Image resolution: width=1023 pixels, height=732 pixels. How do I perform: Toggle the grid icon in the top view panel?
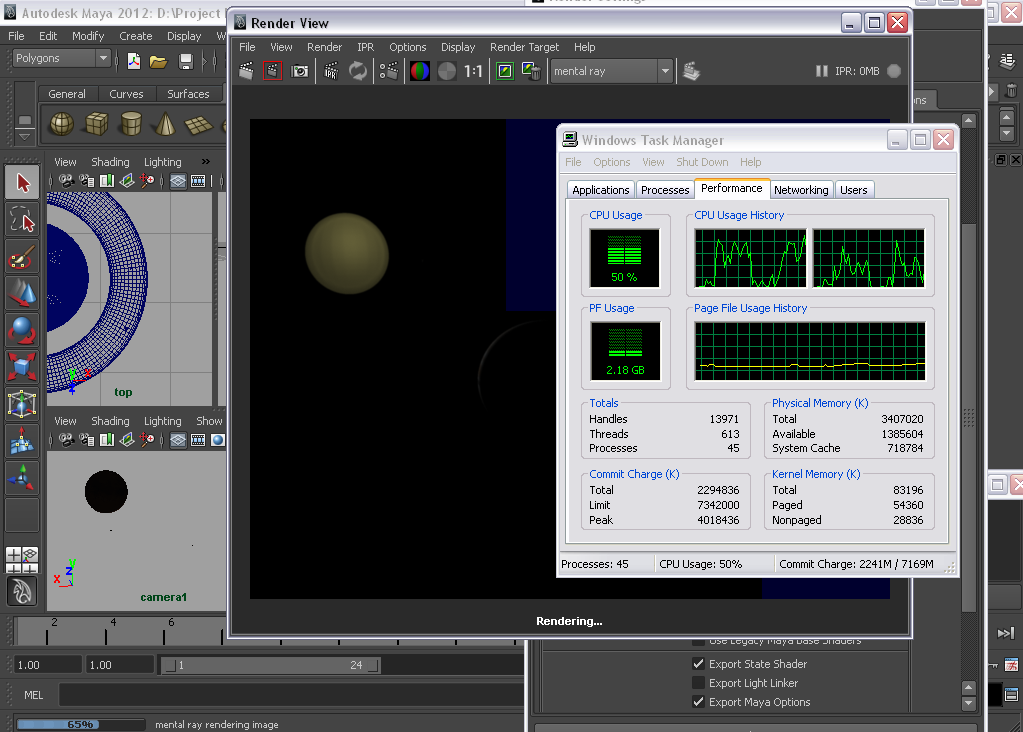tap(177, 181)
